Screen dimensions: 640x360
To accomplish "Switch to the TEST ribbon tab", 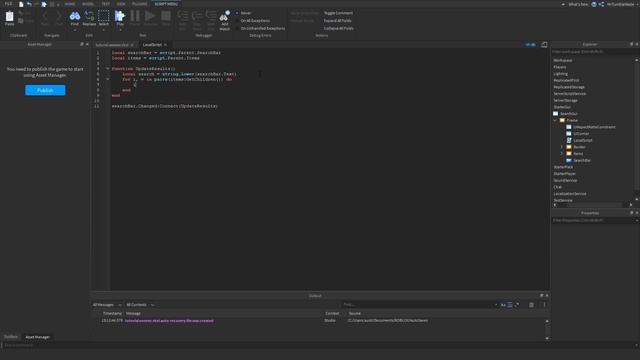I will 106,4.
